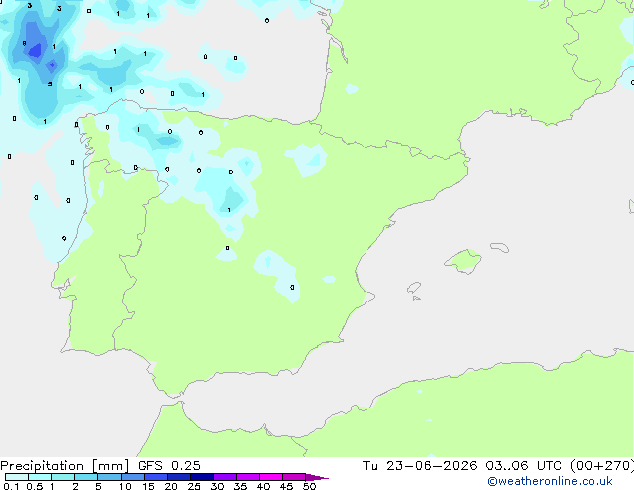
Task: Click the 45–50 mm legend swatch
Action: click(x=294, y=477)
